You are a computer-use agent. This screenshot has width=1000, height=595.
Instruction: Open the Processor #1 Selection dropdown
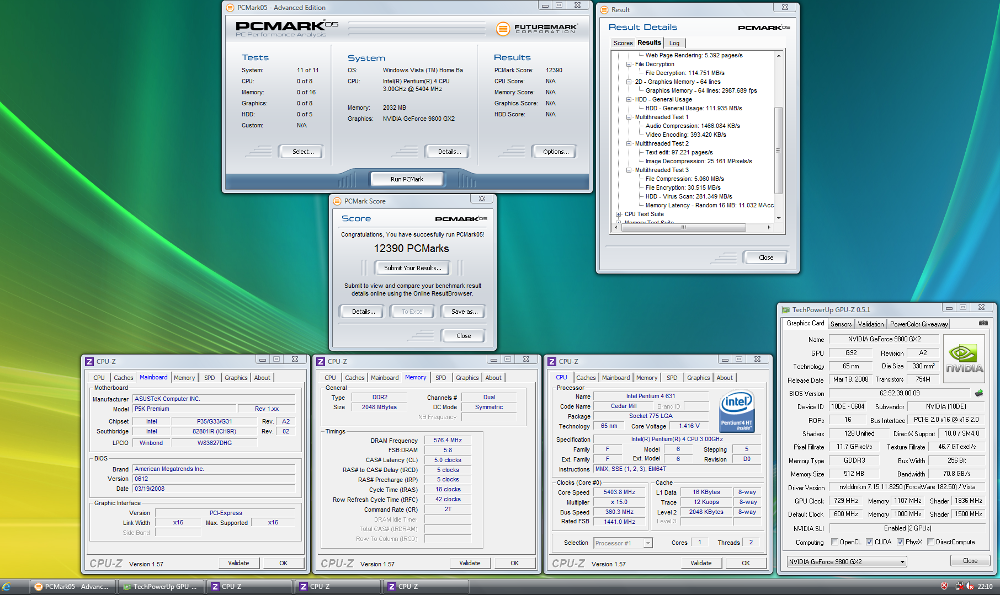[x=622, y=543]
